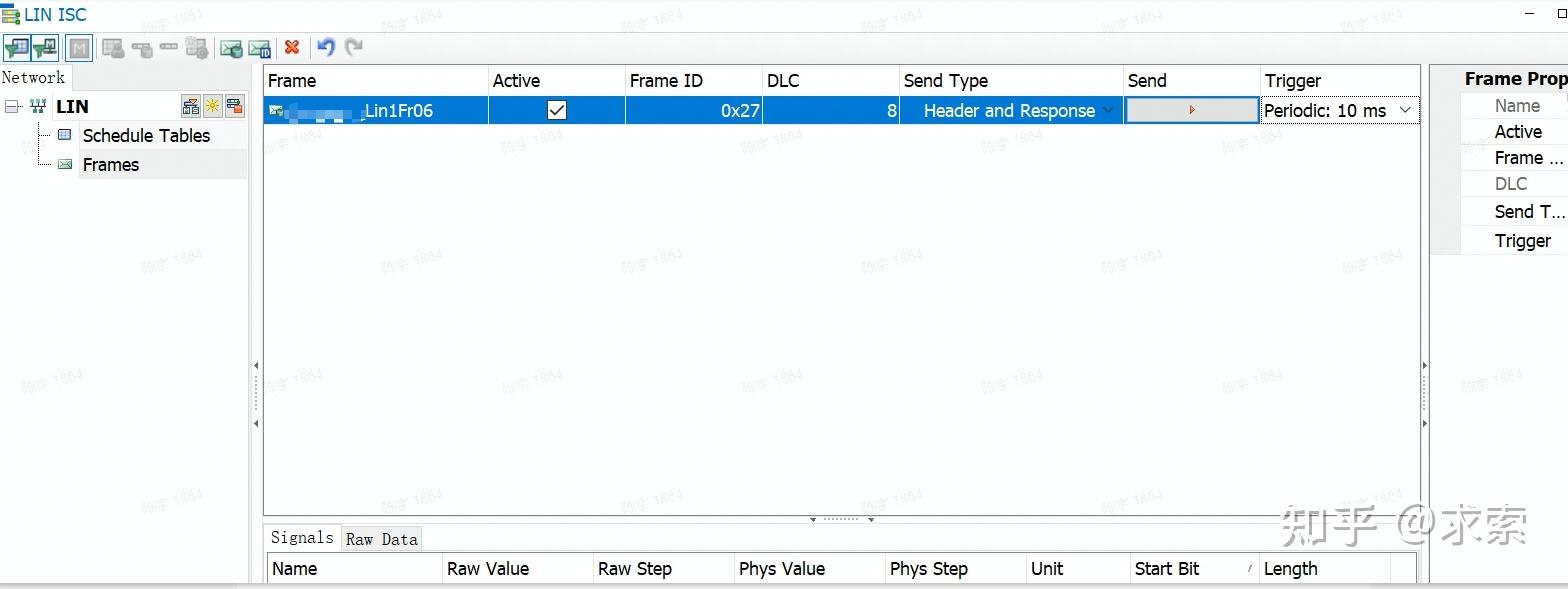
Task: Undo last action with blue arrow
Action: click(x=325, y=47)
